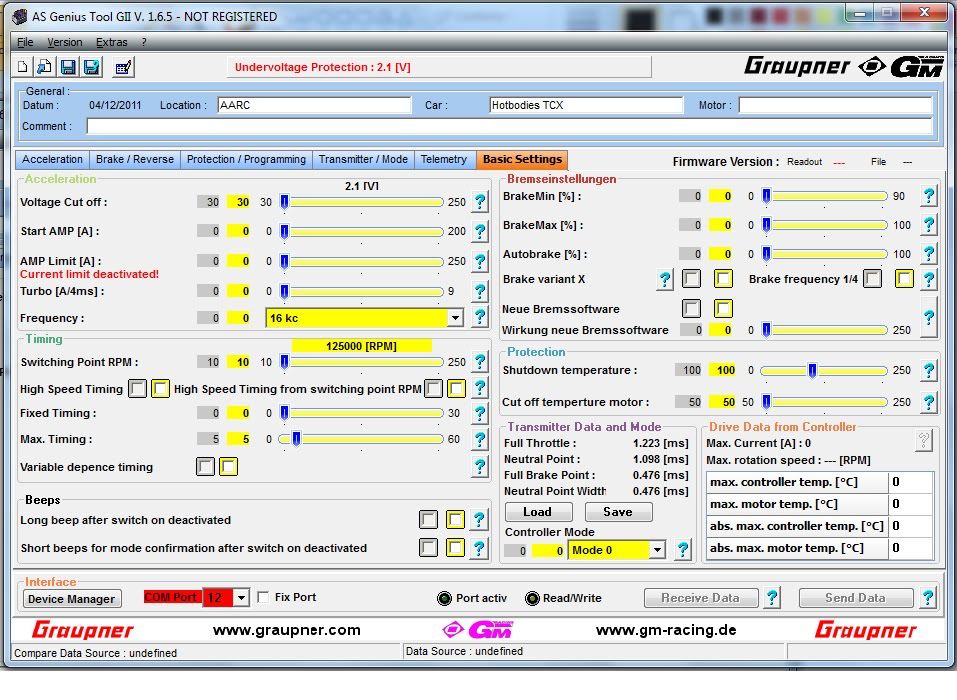
Task: Open help for Switching Point RPM
Action: pyautogui.click(x=480, y=362)
